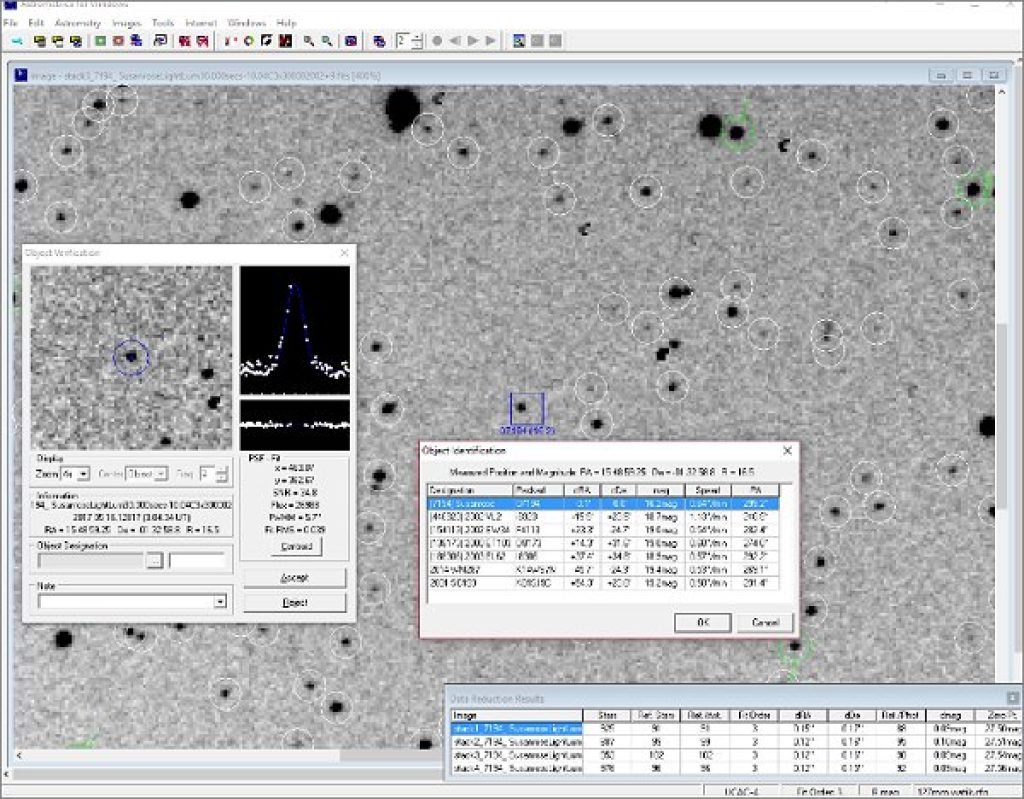
Task: Click the PA column header
Action: pos(756,490)
